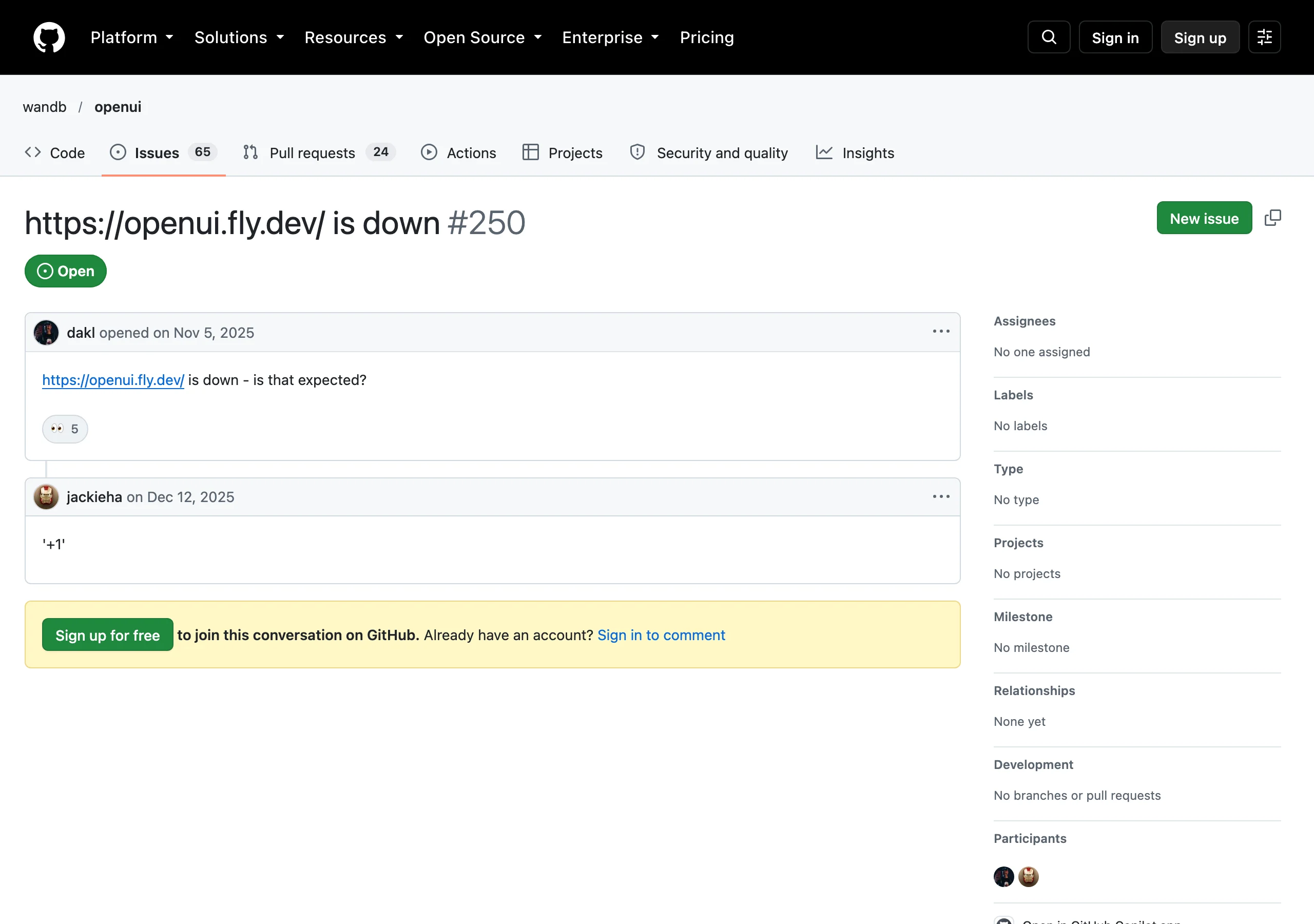Click the Sign up for free button

(108, 634)
